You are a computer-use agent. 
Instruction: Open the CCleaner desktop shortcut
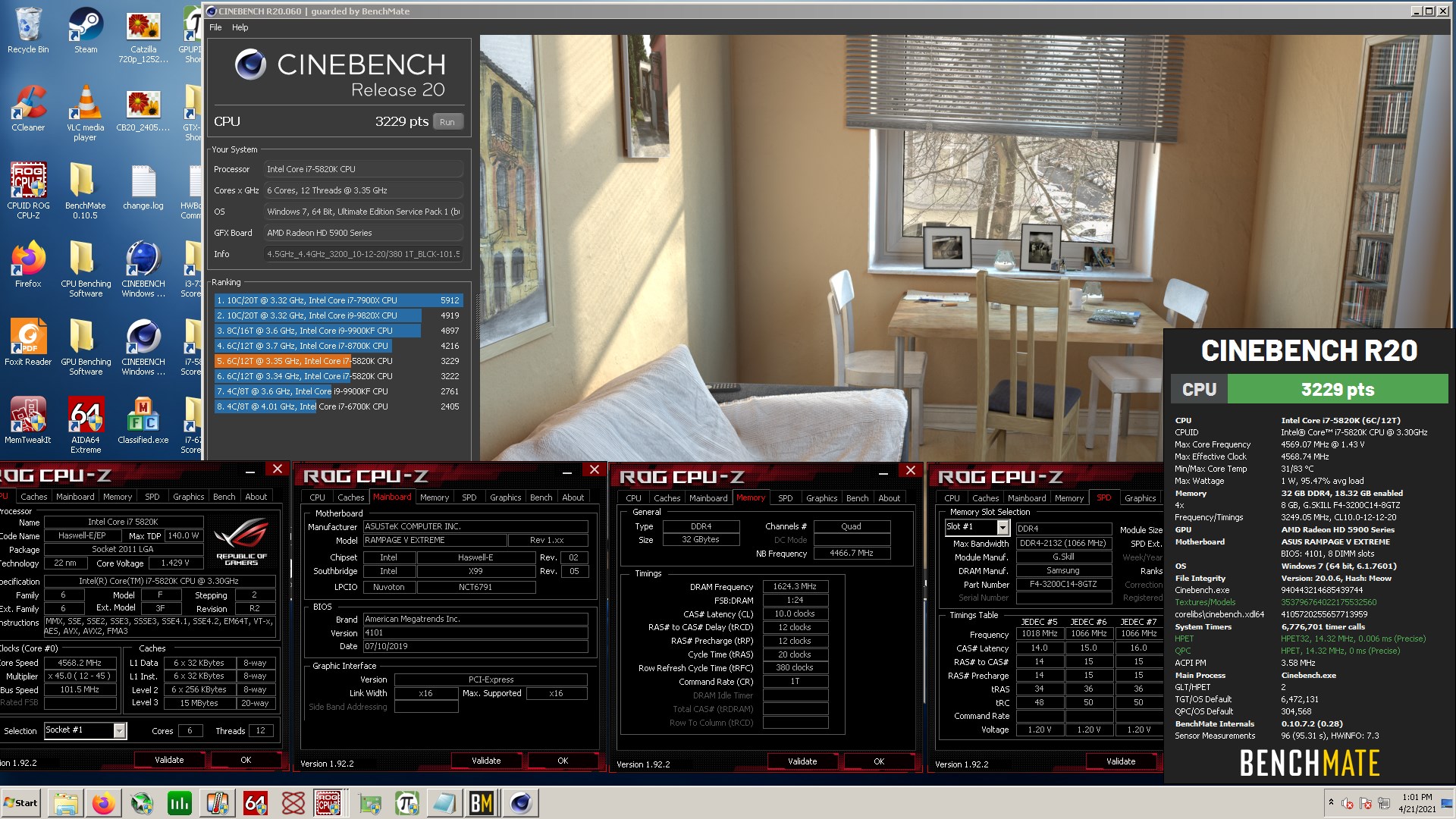point(28,108)
